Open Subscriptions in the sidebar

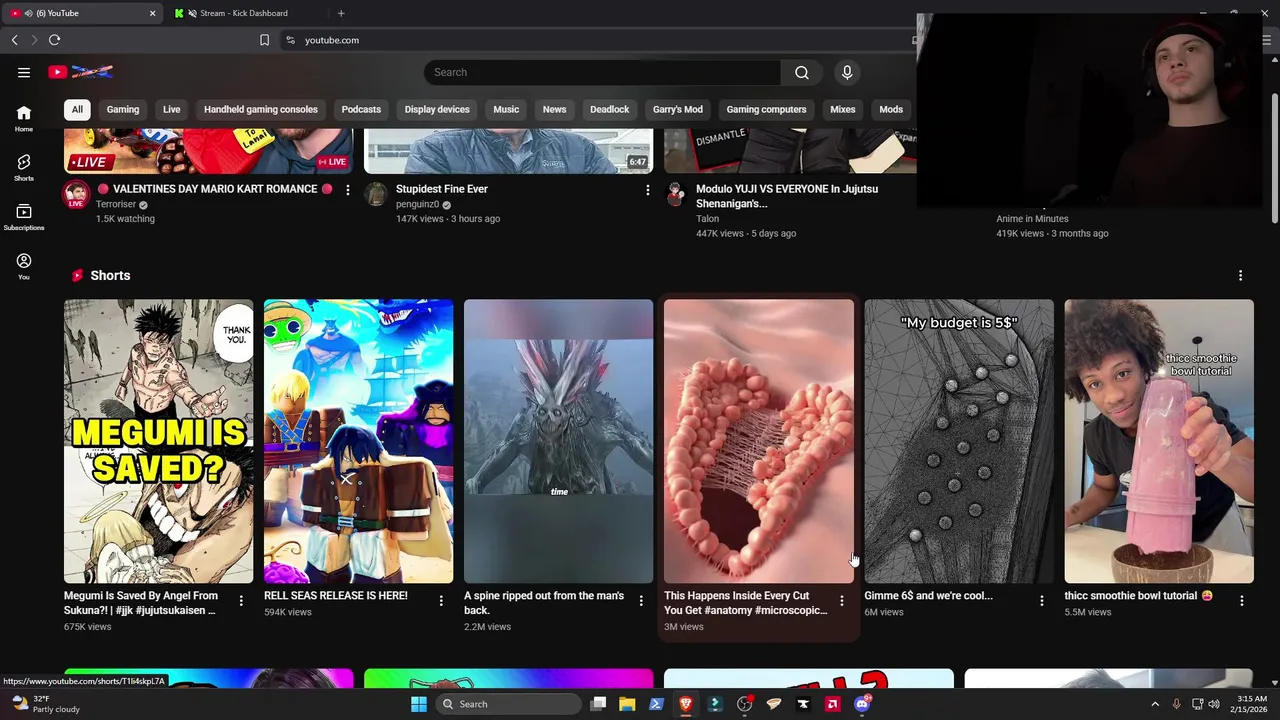pos(24,217)
